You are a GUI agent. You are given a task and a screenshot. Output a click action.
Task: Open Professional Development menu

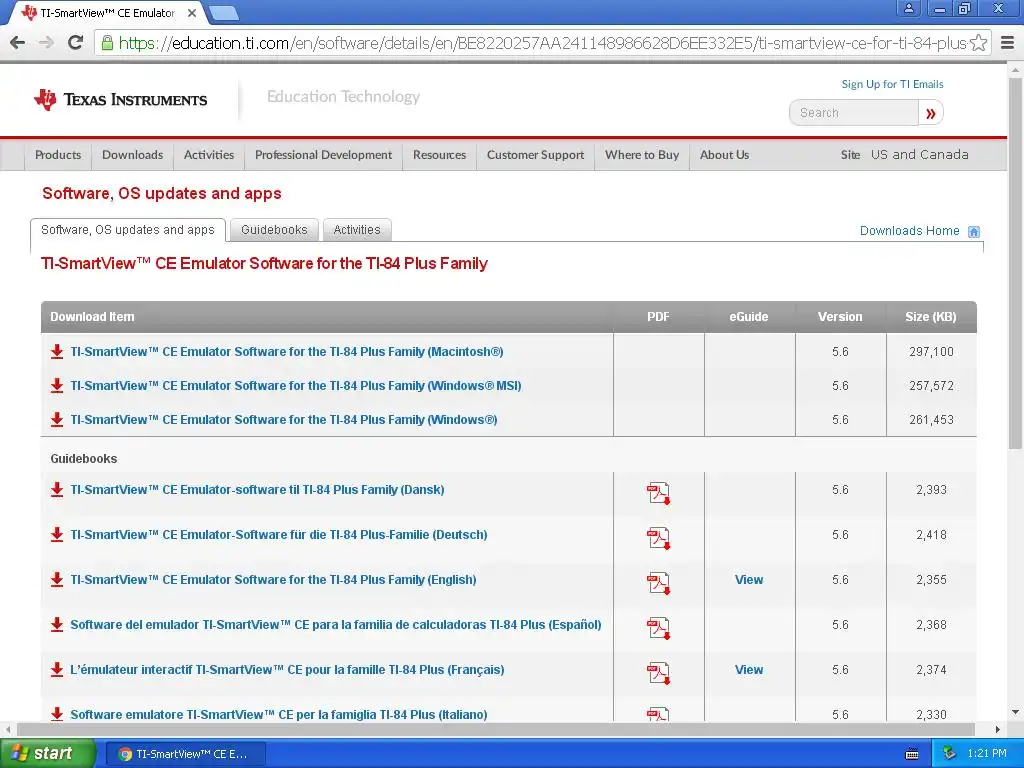323,155
